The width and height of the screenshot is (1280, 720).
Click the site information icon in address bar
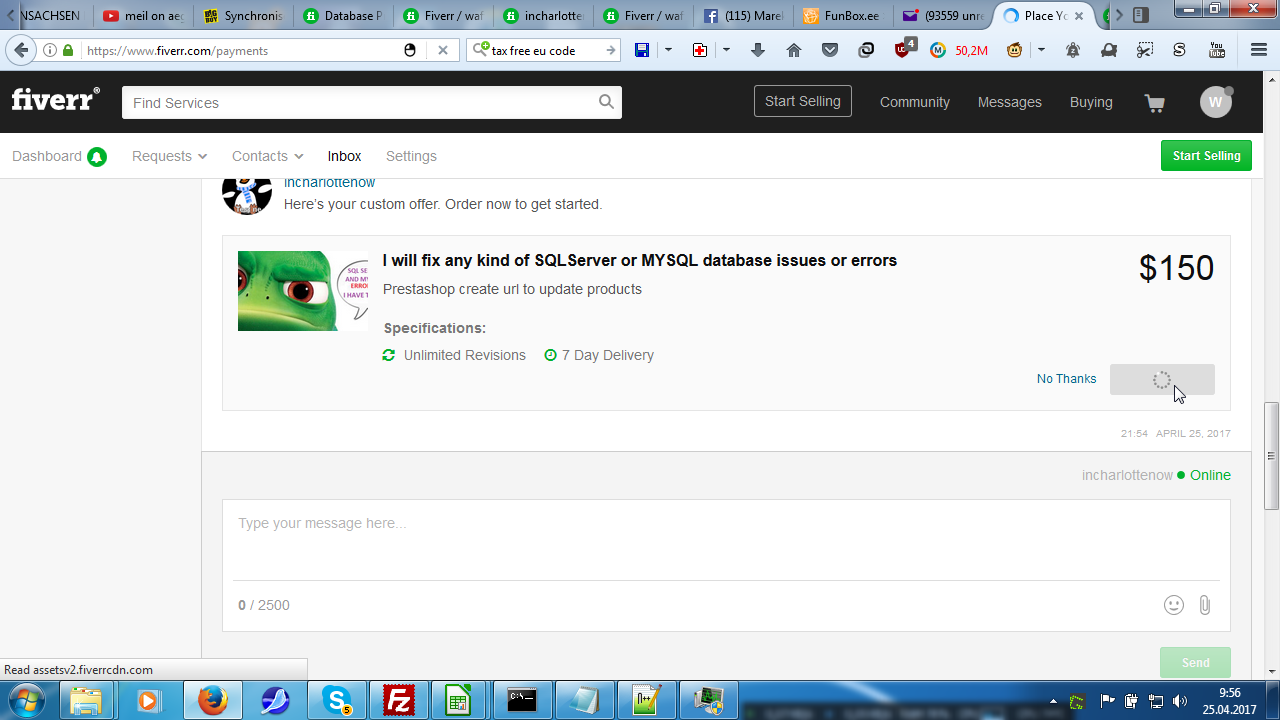50,50
